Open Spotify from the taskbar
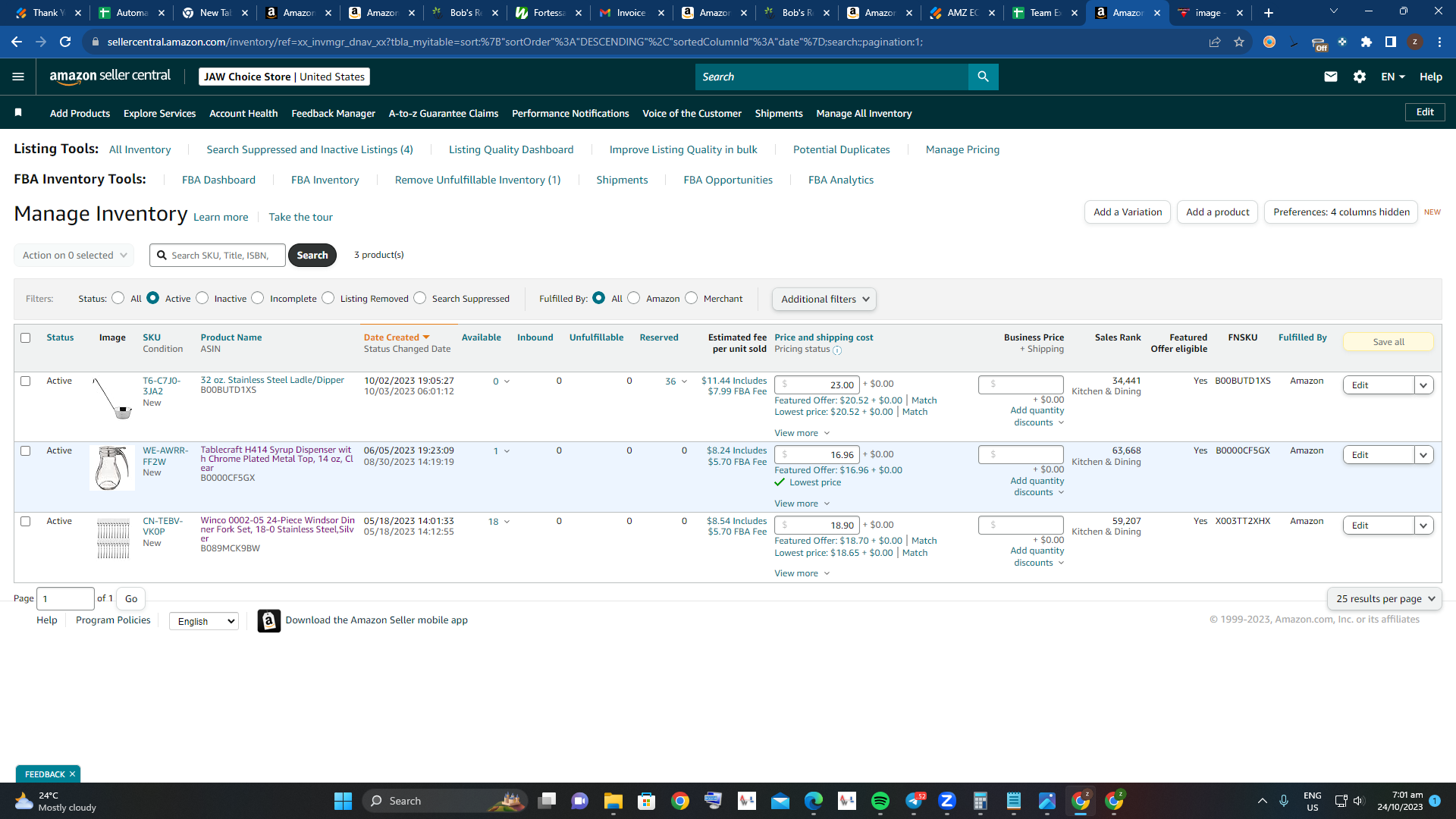Screen dimensions: 1456x819 (x=880, y=801)
